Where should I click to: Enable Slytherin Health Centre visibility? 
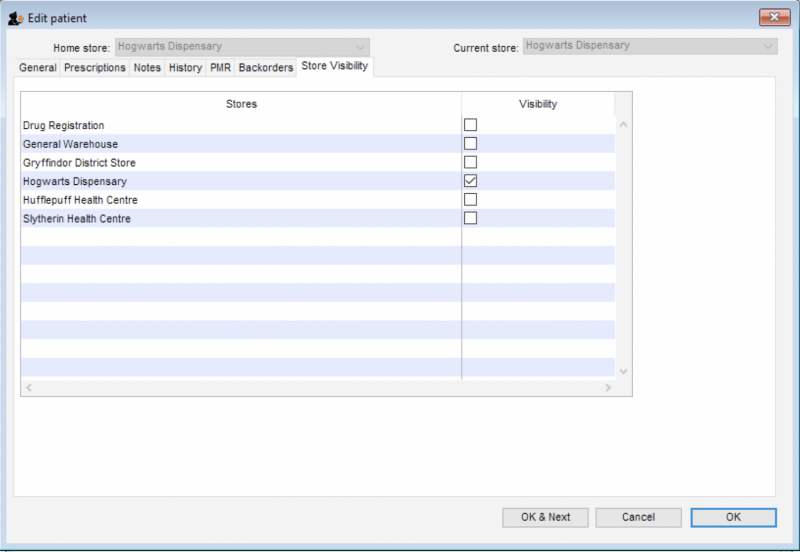pyautogui.click(x=470, y=218)
